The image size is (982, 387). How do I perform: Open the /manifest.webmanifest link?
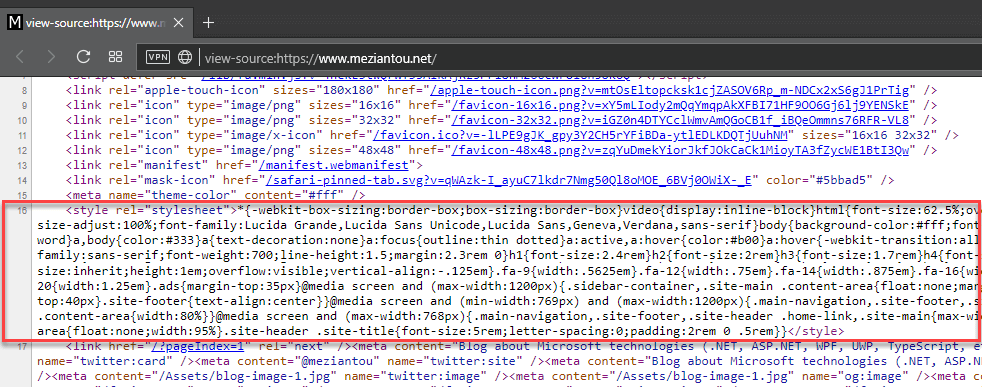pyautogui.click(x=333, y=165)
